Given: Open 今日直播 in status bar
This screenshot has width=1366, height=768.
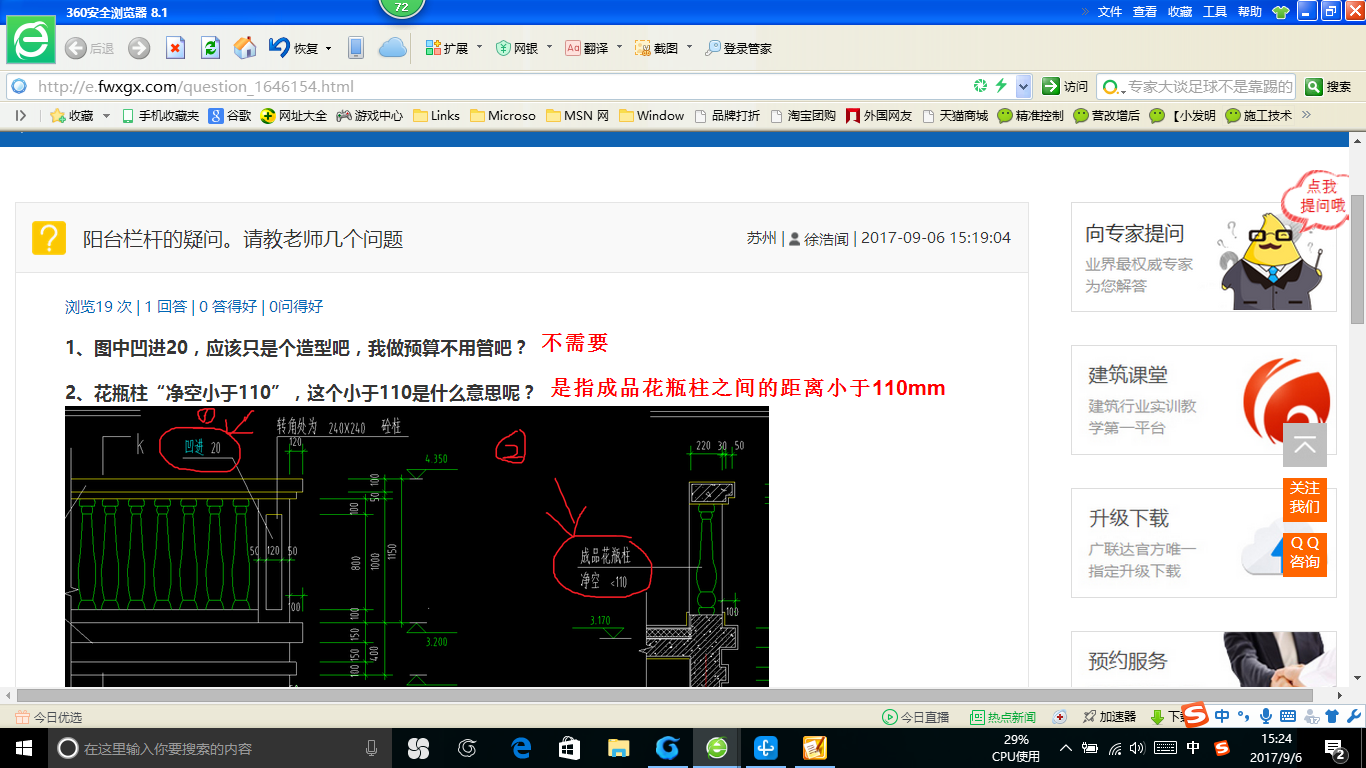Looking at the screenshot, I should pos(915,717).
